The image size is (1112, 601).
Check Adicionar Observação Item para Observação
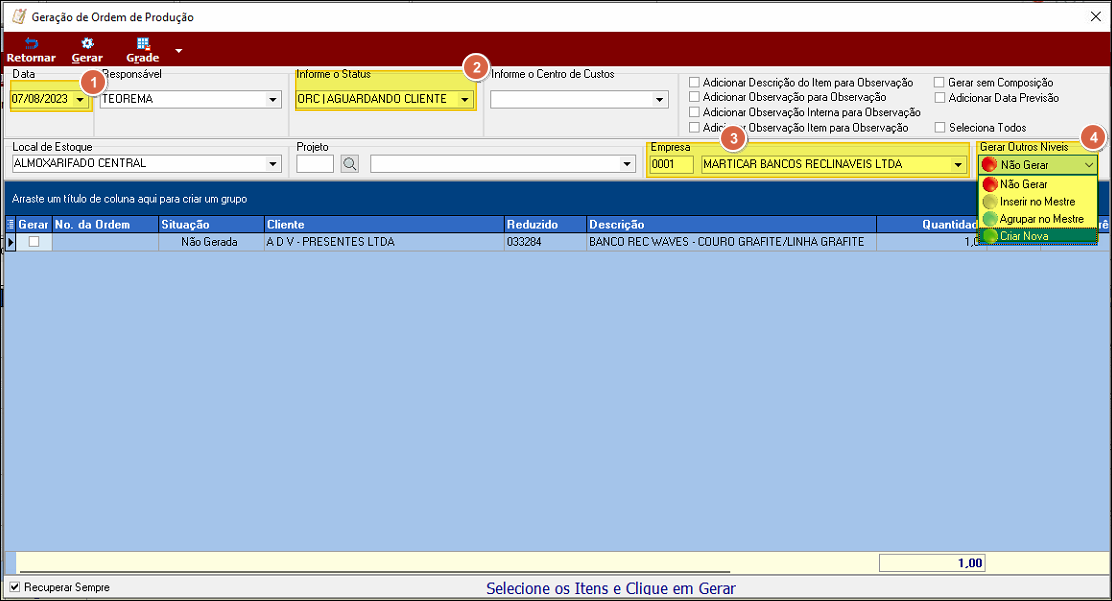click(694, 128)
